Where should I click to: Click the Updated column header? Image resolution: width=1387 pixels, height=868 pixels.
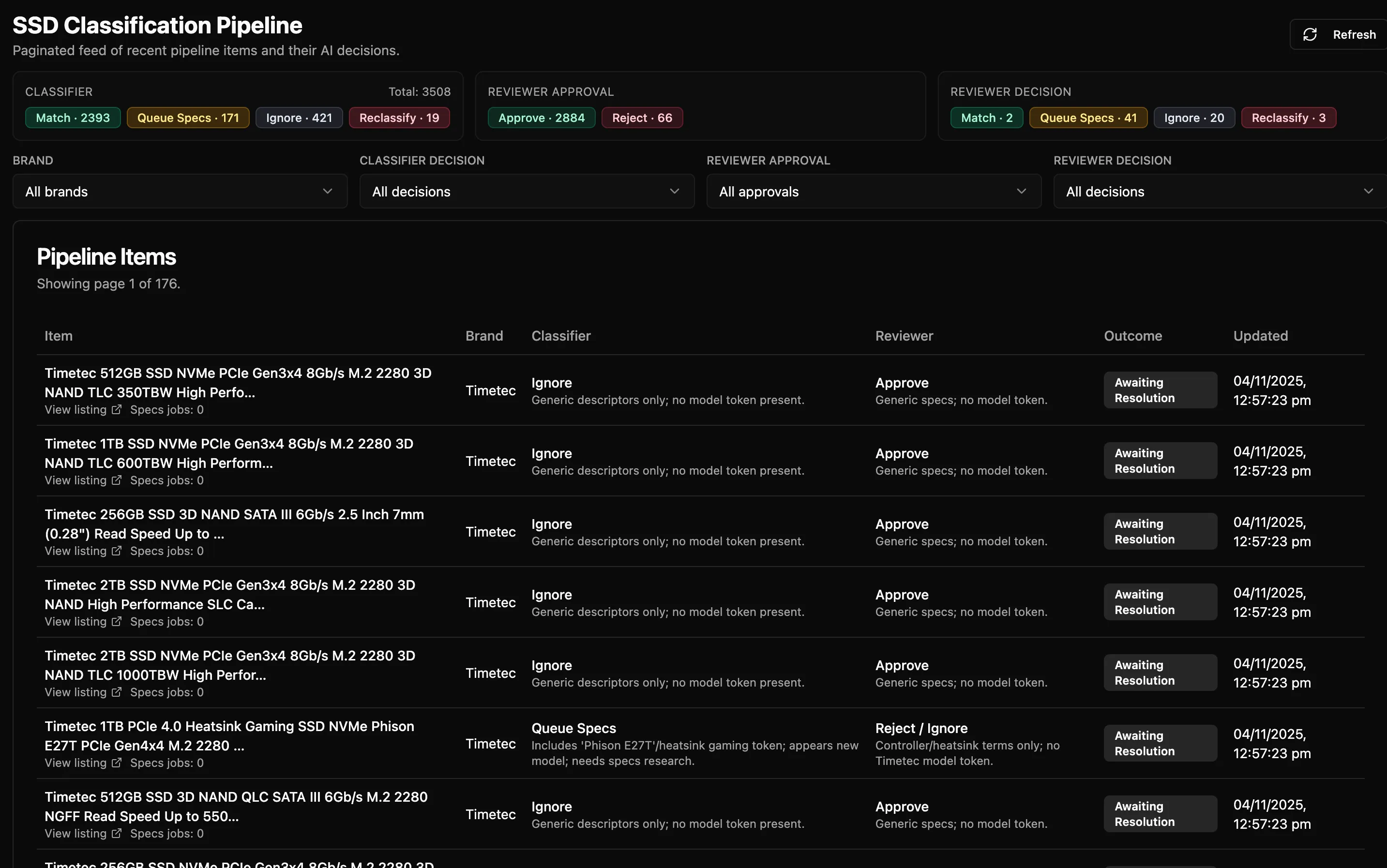1260,336
